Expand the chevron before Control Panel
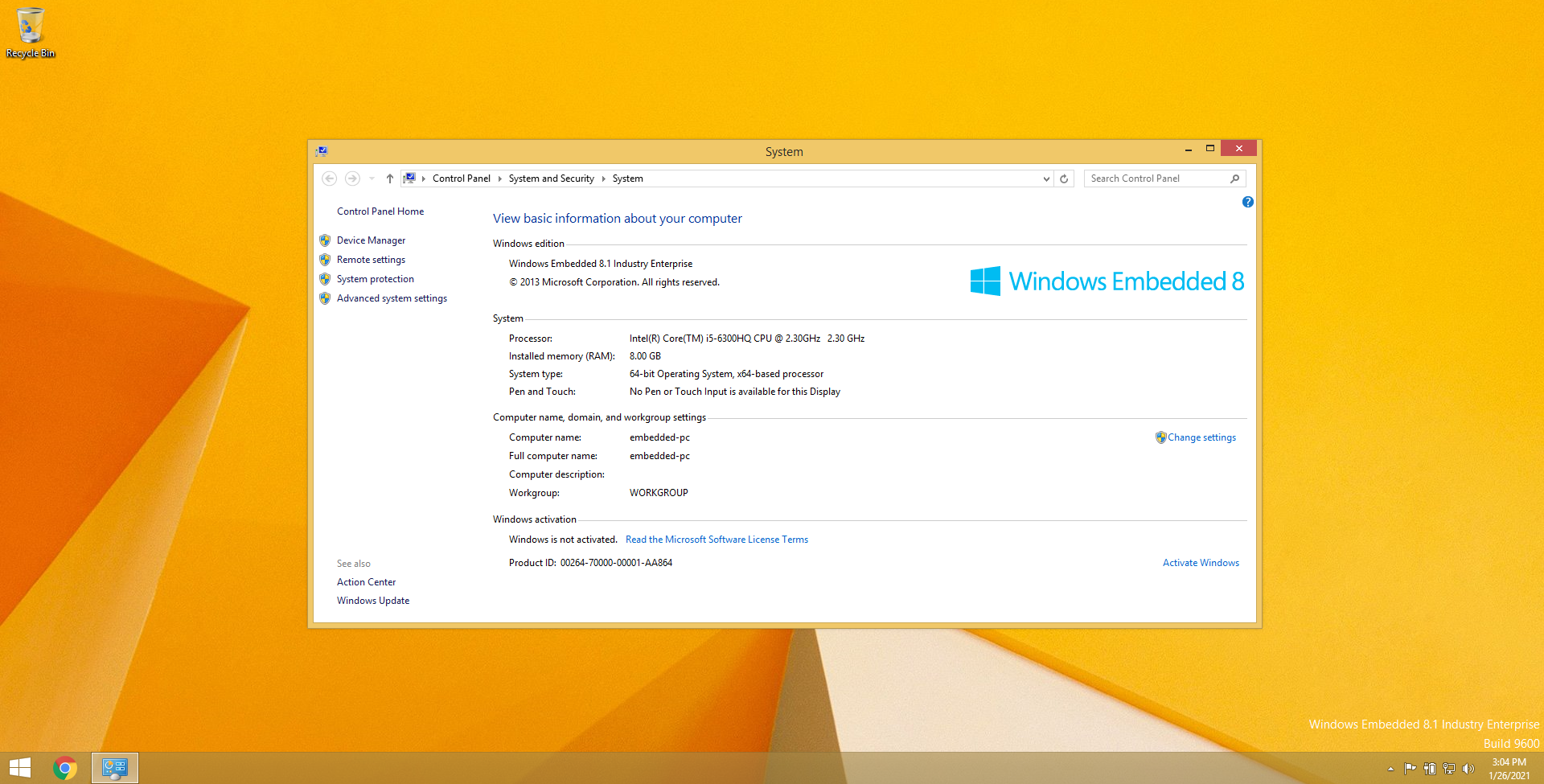Image resolution: width=1544 pixels, height=784 pixels. [x=424, y=179]
